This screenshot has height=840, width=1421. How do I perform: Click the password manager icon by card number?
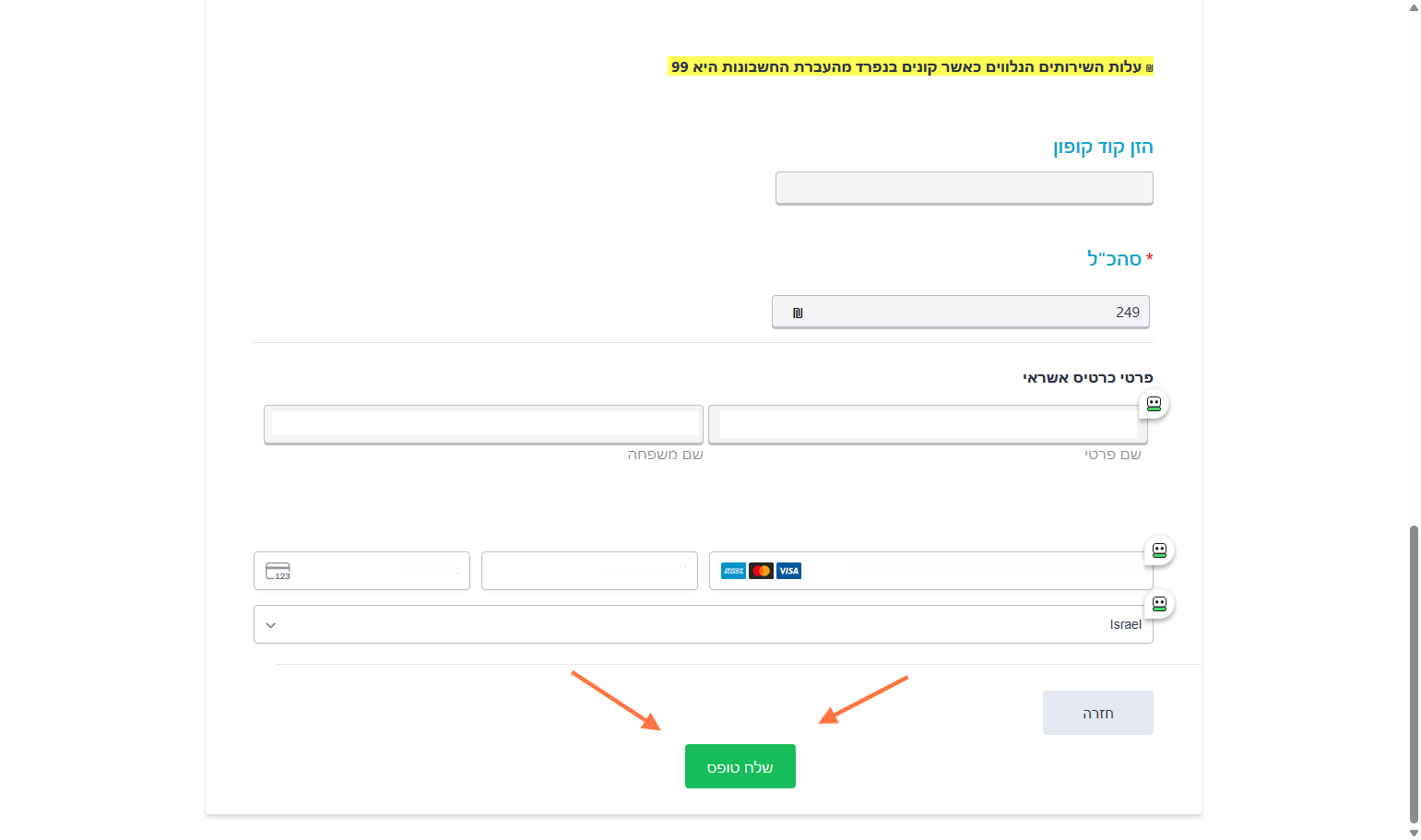[x=1159, y=550]
